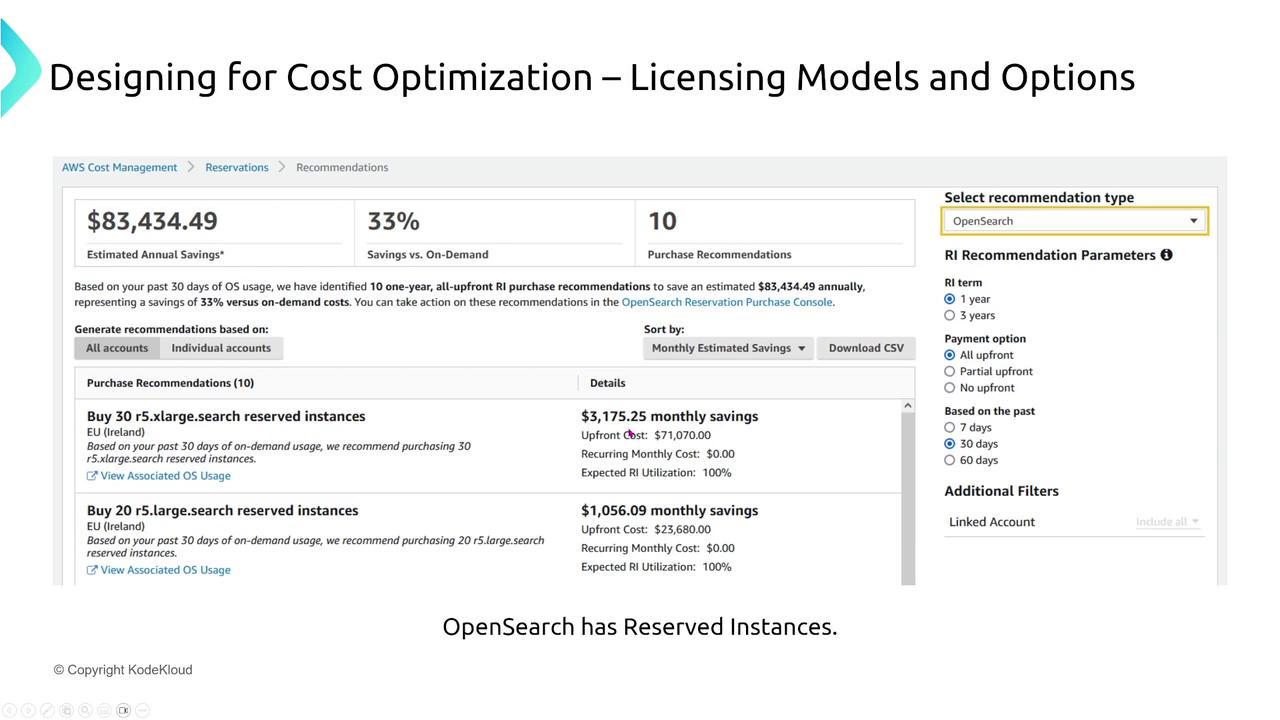The height and width of the screenshot is (720, 1280).
Task: Open the OpenSearch recommendation type dropdown
Action: (x=1075, y=221)
